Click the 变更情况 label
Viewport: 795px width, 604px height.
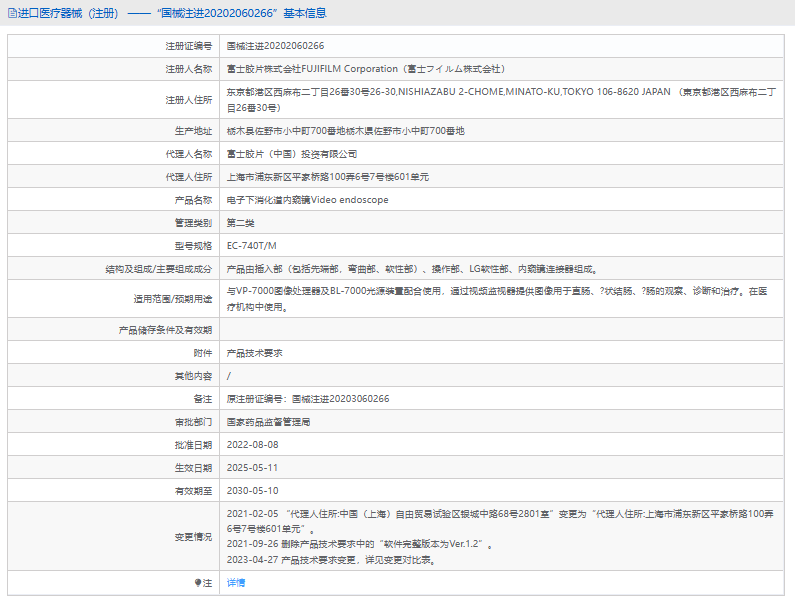click(x=193, y=537)
